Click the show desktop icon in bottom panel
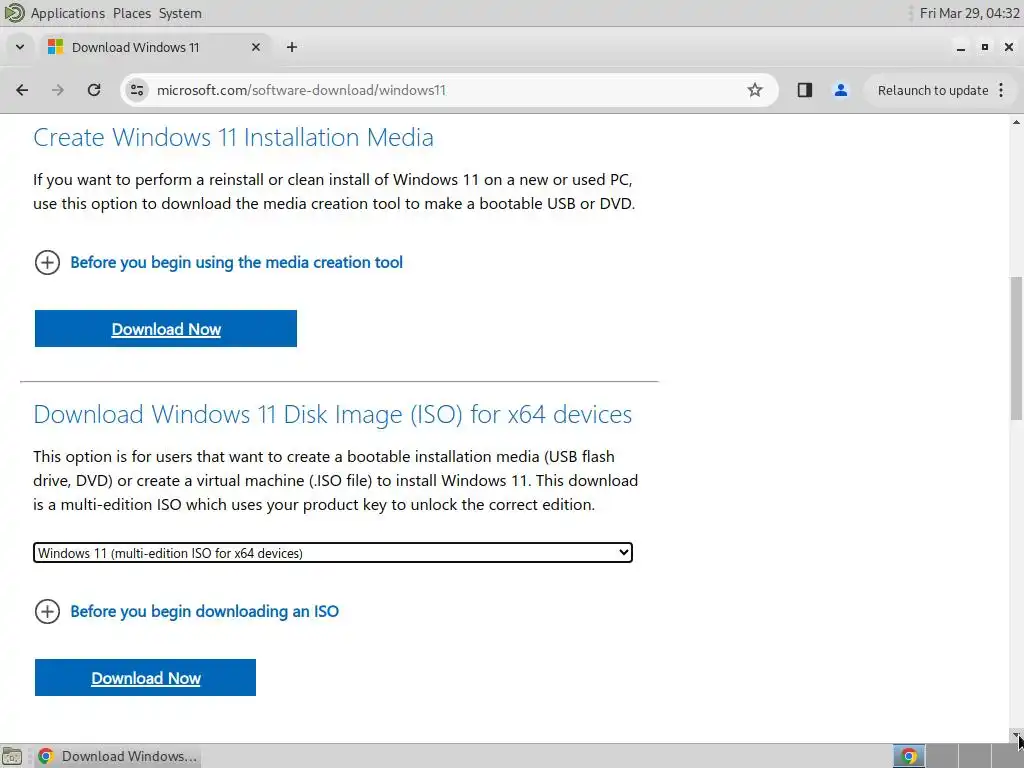Image resolution: width=1024 pixels, height=768 pixels. [x=12, y=756]
